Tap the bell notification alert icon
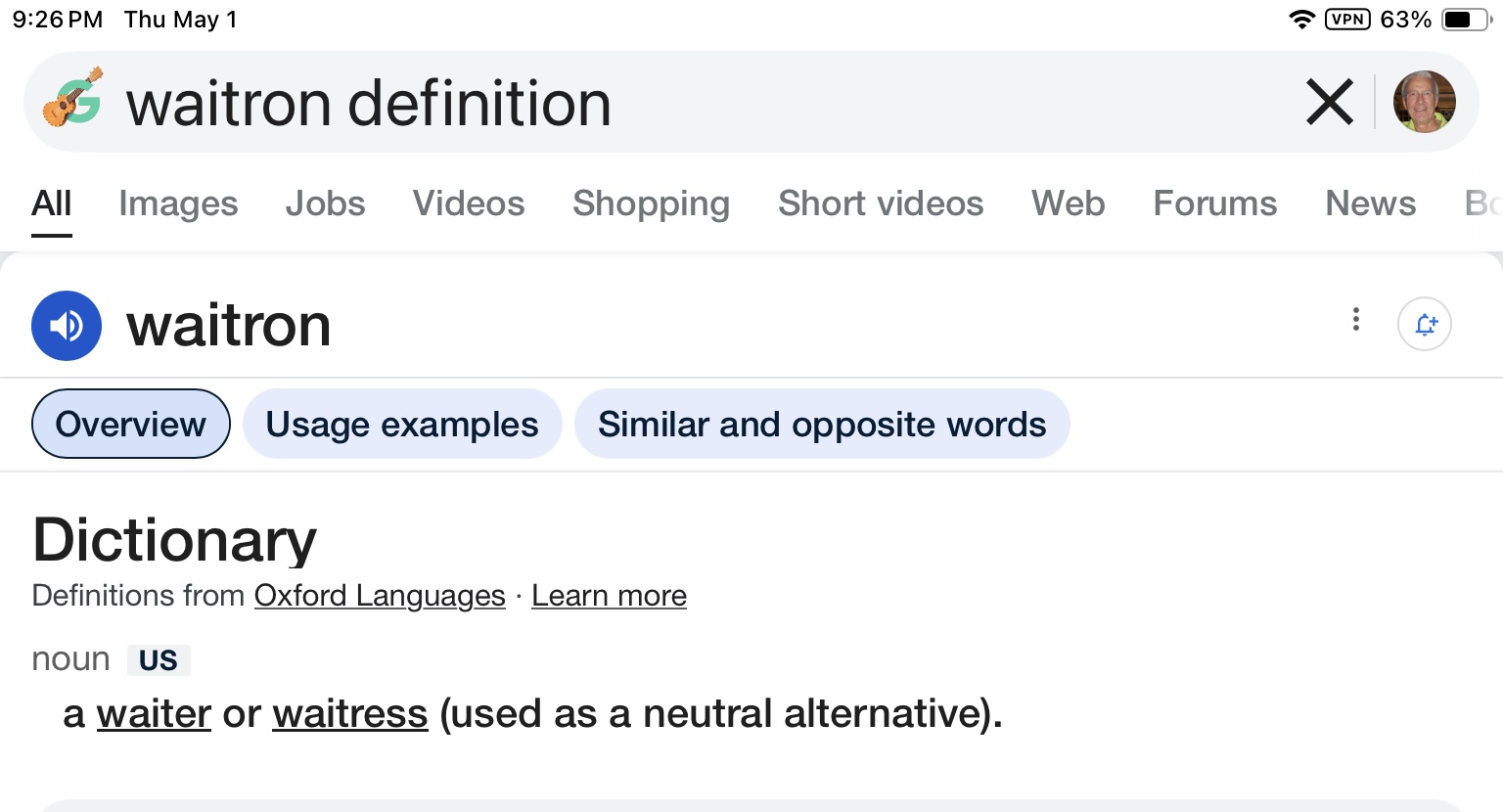This screenshot has height=812, width=1503. point(1425,324)
